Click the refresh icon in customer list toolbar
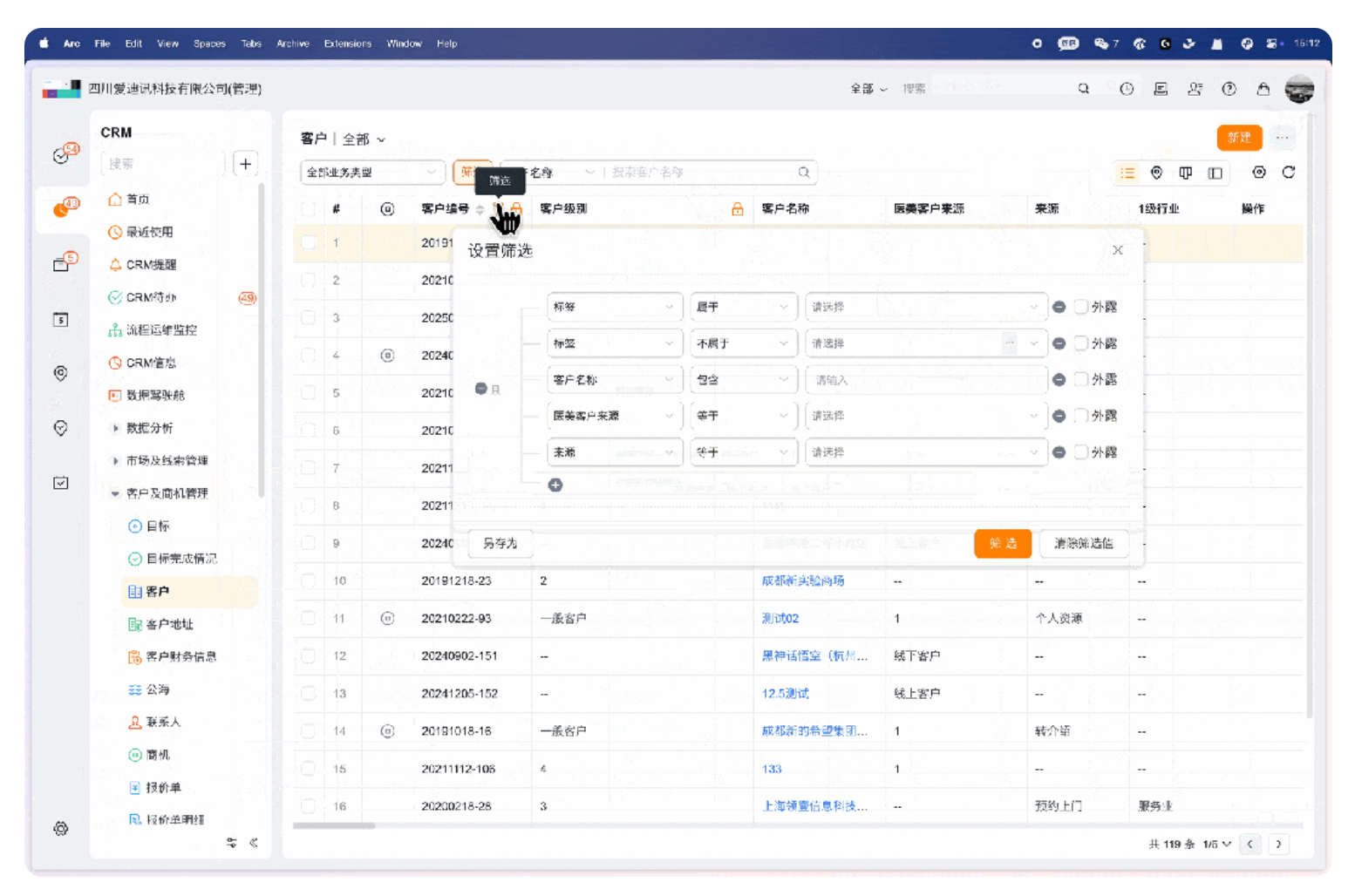 1288,173
